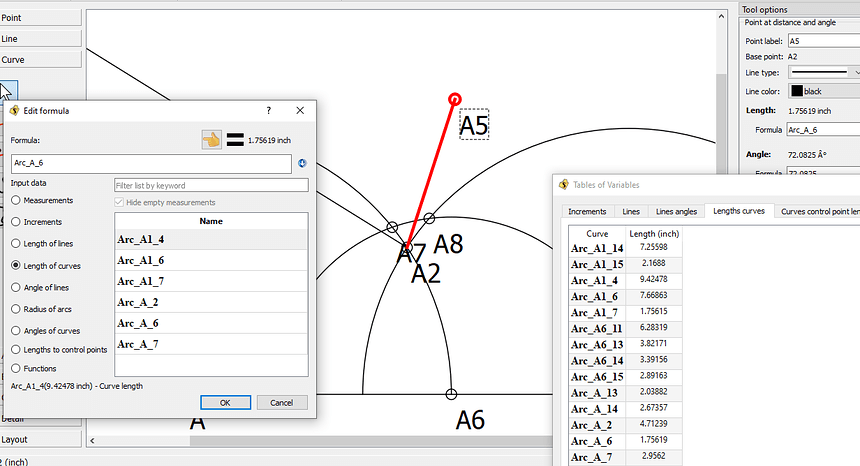Click the Name column header
Screen dimensions: 860x466
pos(211,221)
